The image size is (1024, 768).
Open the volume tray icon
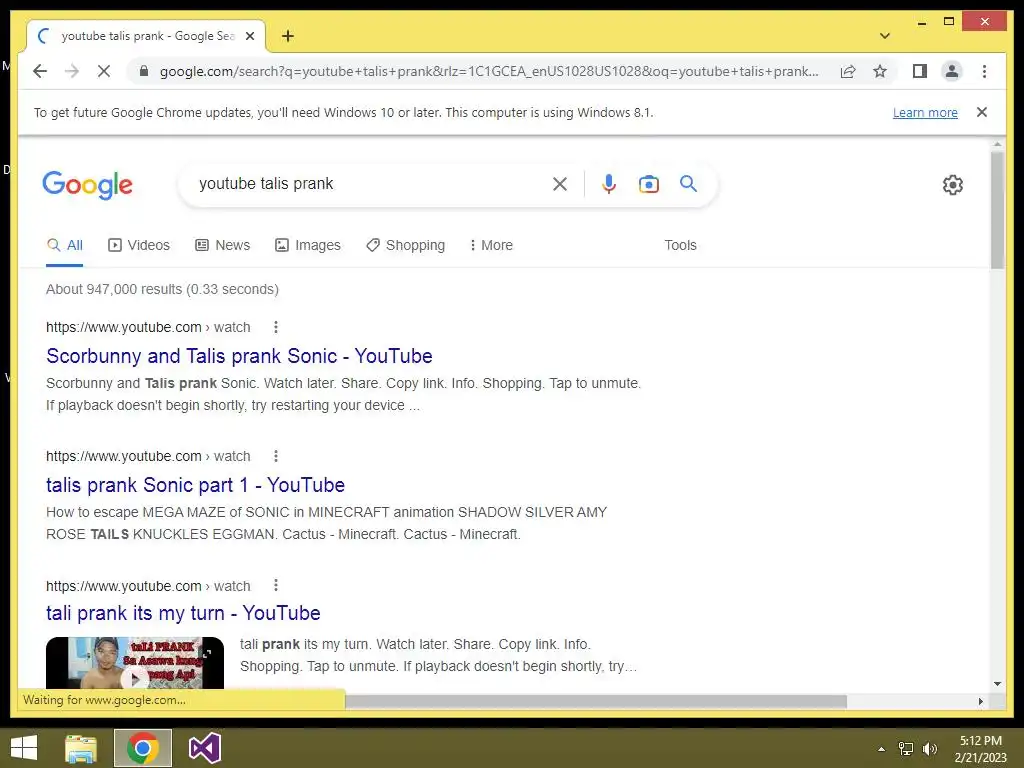coord(929,749)
